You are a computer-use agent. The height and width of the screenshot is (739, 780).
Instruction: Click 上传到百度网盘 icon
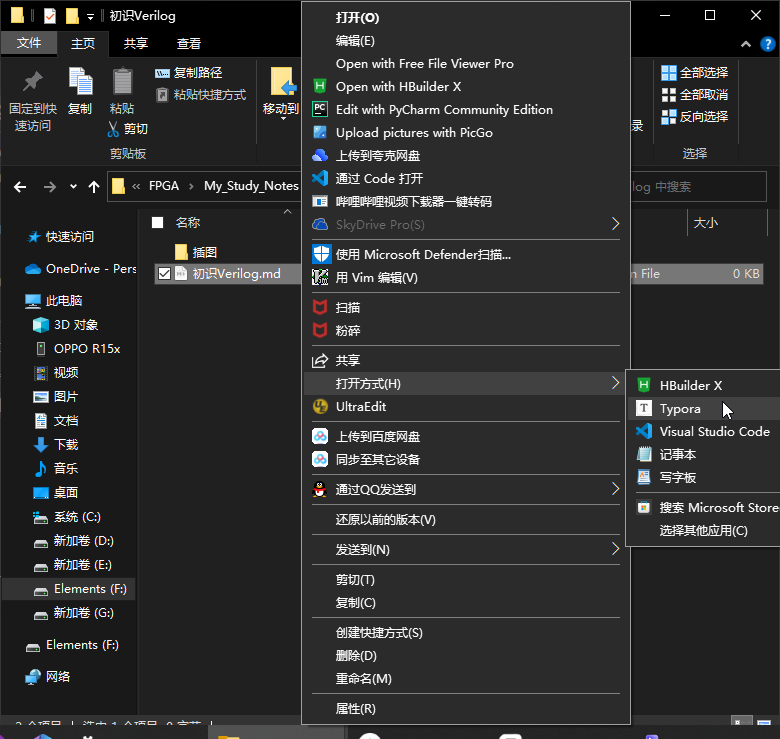(x=320, y=437)
